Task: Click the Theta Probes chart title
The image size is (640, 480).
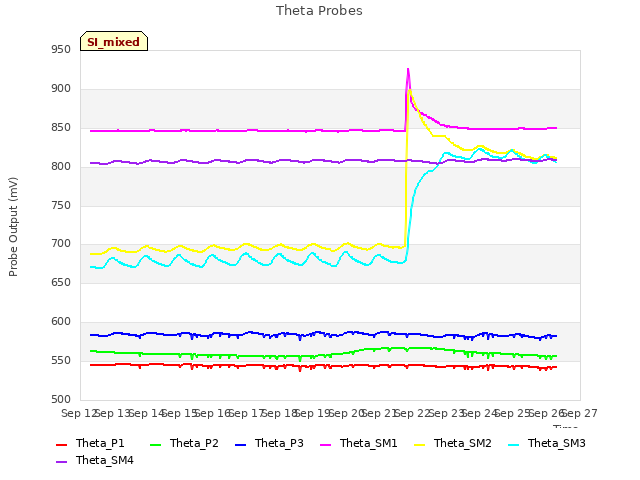Action: [x=319, y=11]
